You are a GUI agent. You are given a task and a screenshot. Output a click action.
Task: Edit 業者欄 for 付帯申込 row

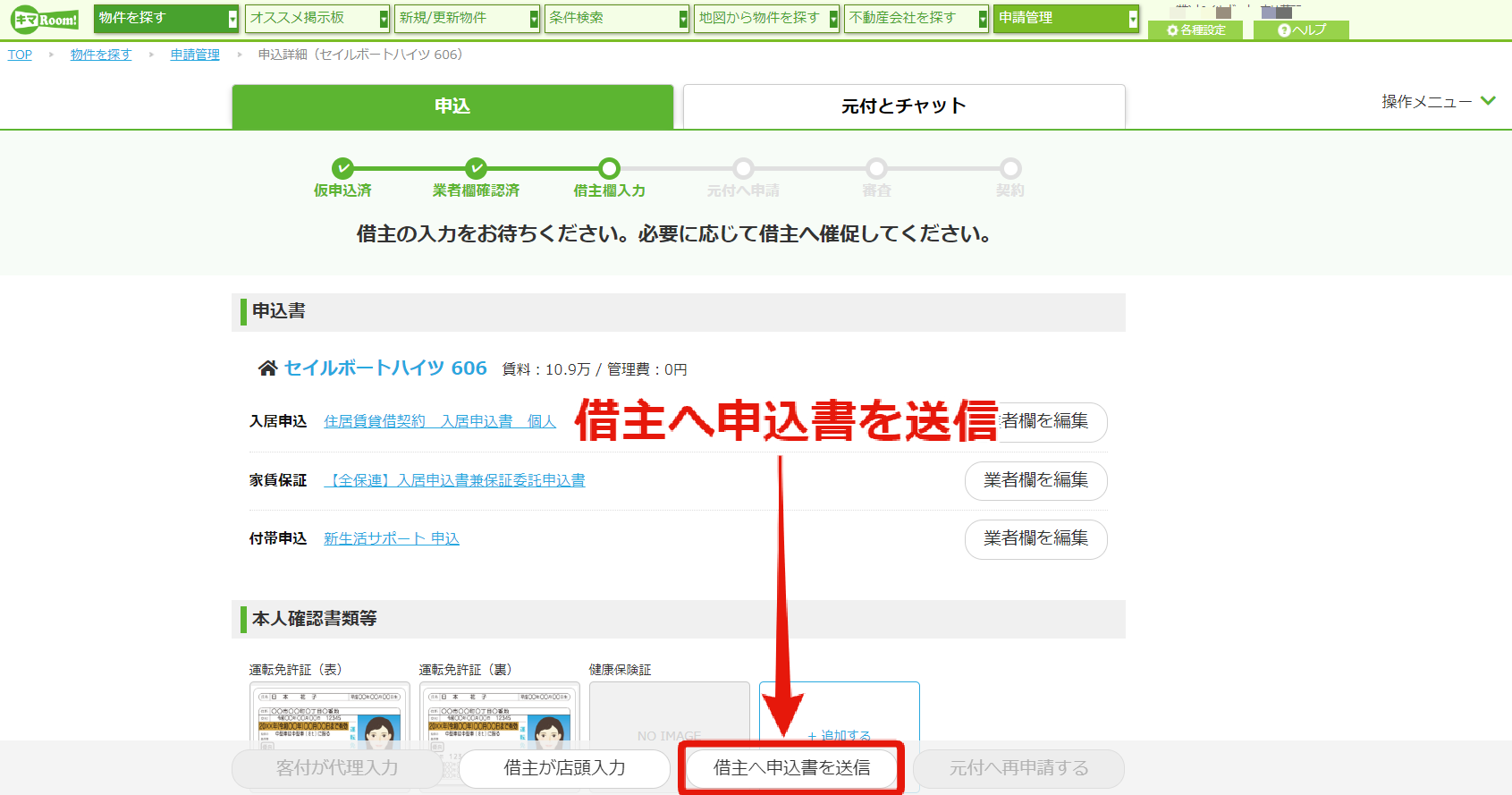click(x=1035, y=538)
